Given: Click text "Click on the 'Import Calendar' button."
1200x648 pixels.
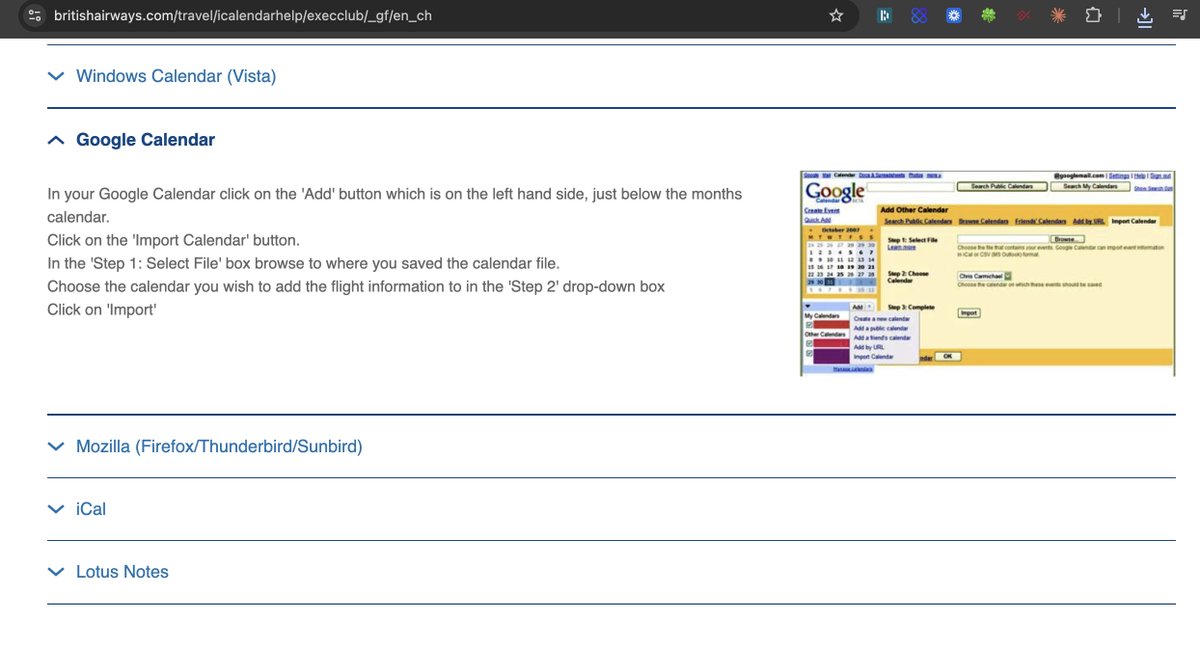Looking at the screenshot, I should coord(173,240).
